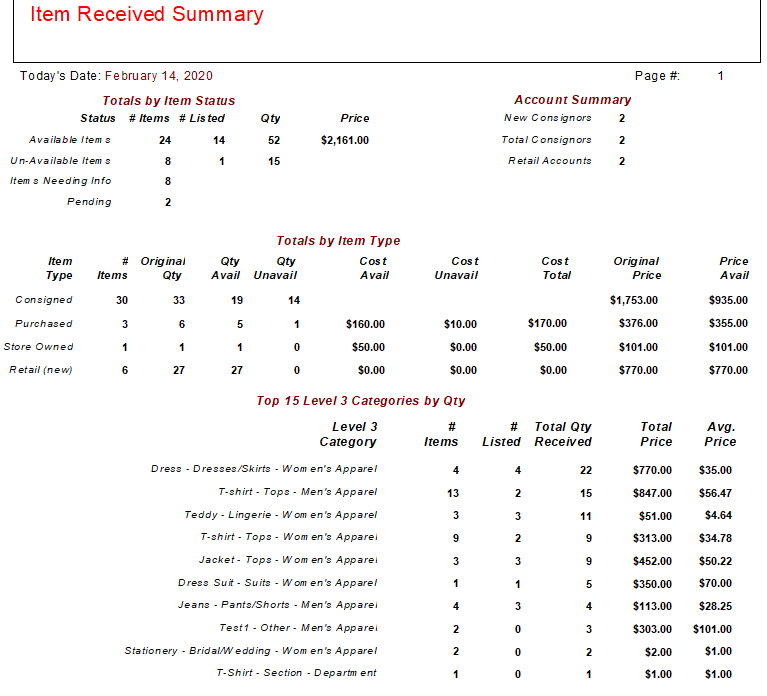Select 'Jacket - Tops - Women's Apparel' row
The height and width of the screenshot is (696, 767).
point(465,561)
